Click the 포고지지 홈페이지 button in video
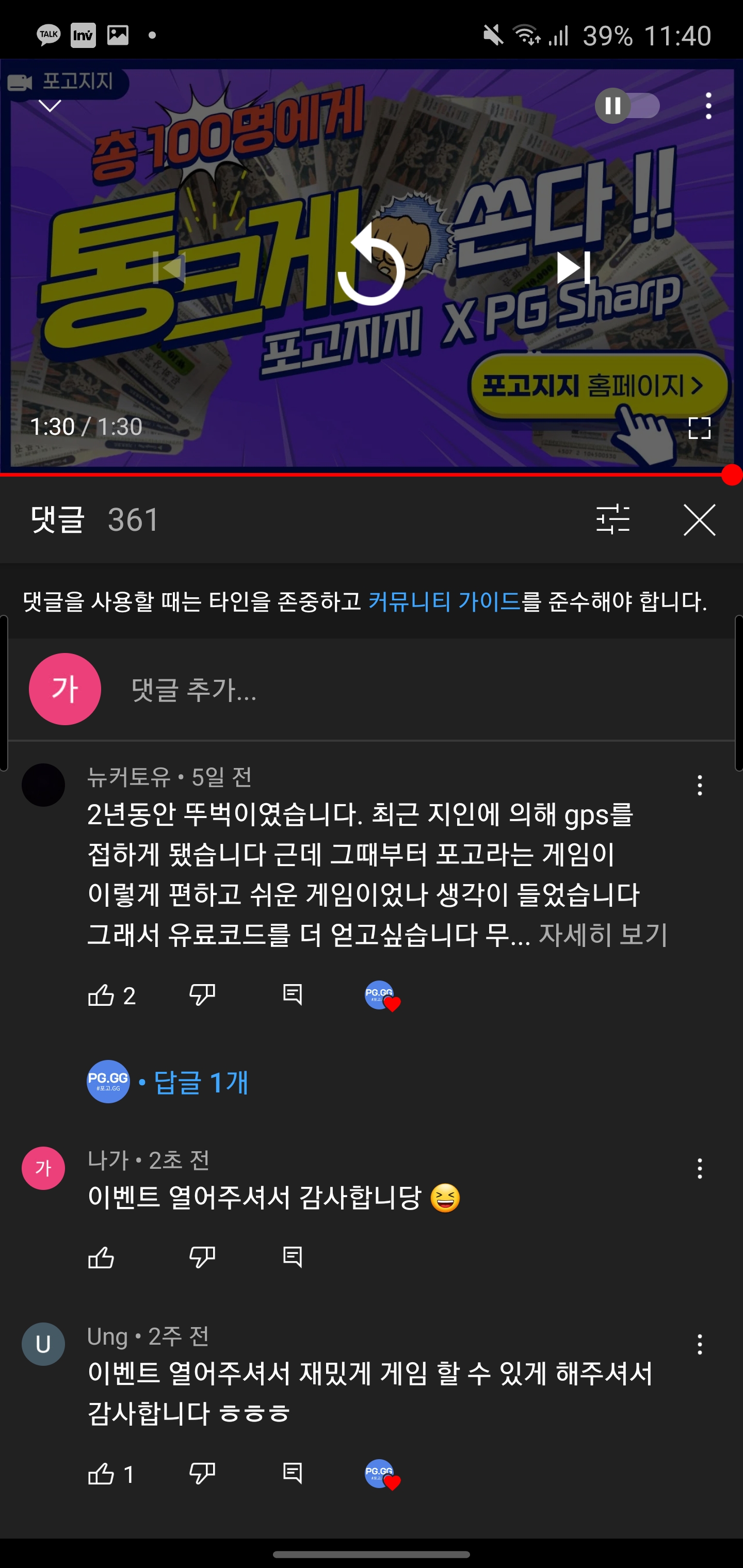 [x=599, y=385]
